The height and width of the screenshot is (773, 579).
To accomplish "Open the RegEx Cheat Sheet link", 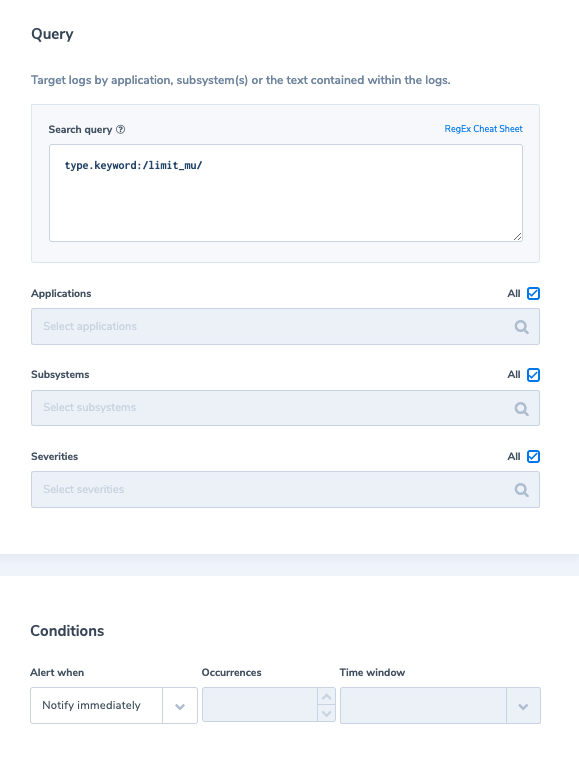I will 483,129.
